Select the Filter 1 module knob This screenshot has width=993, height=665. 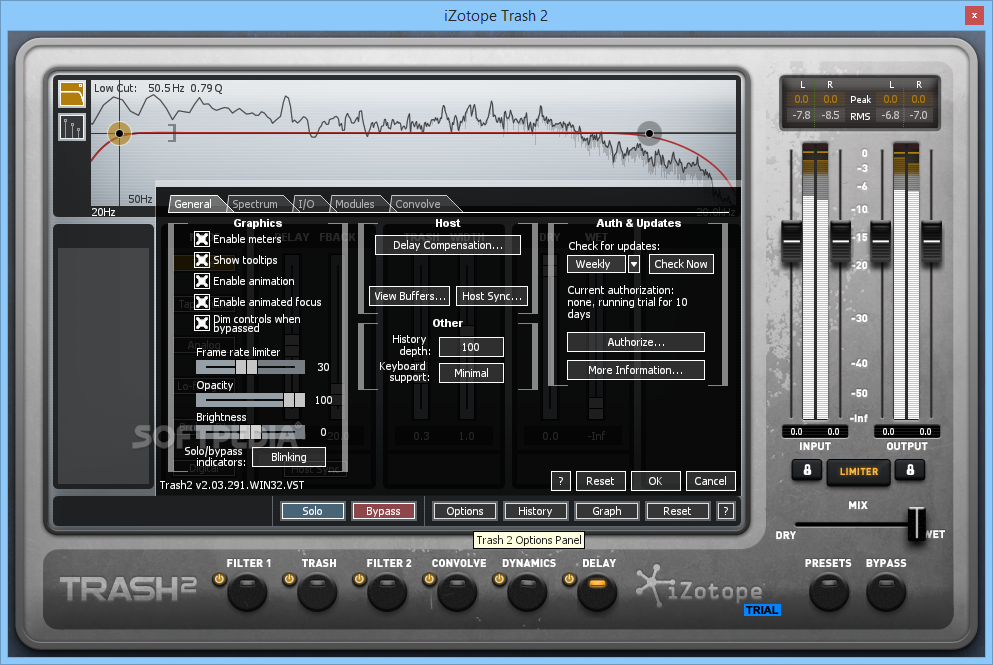[247, 593]
